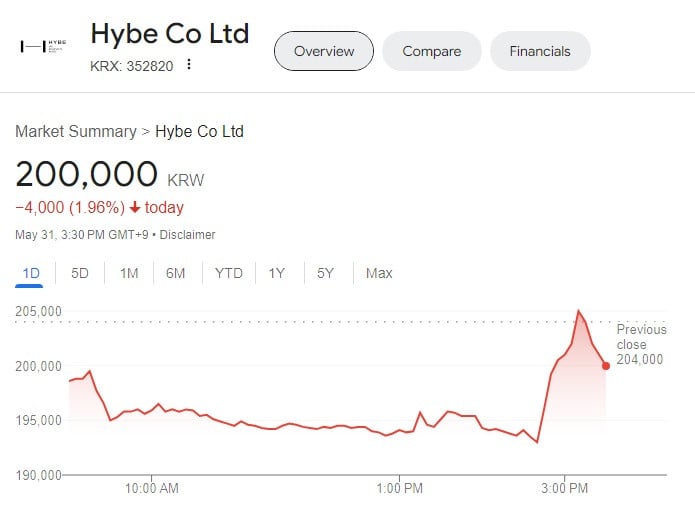This screenshot has height=505, width=695.
Task: Click the red down arrow indicator
Action: click(135, 208)
